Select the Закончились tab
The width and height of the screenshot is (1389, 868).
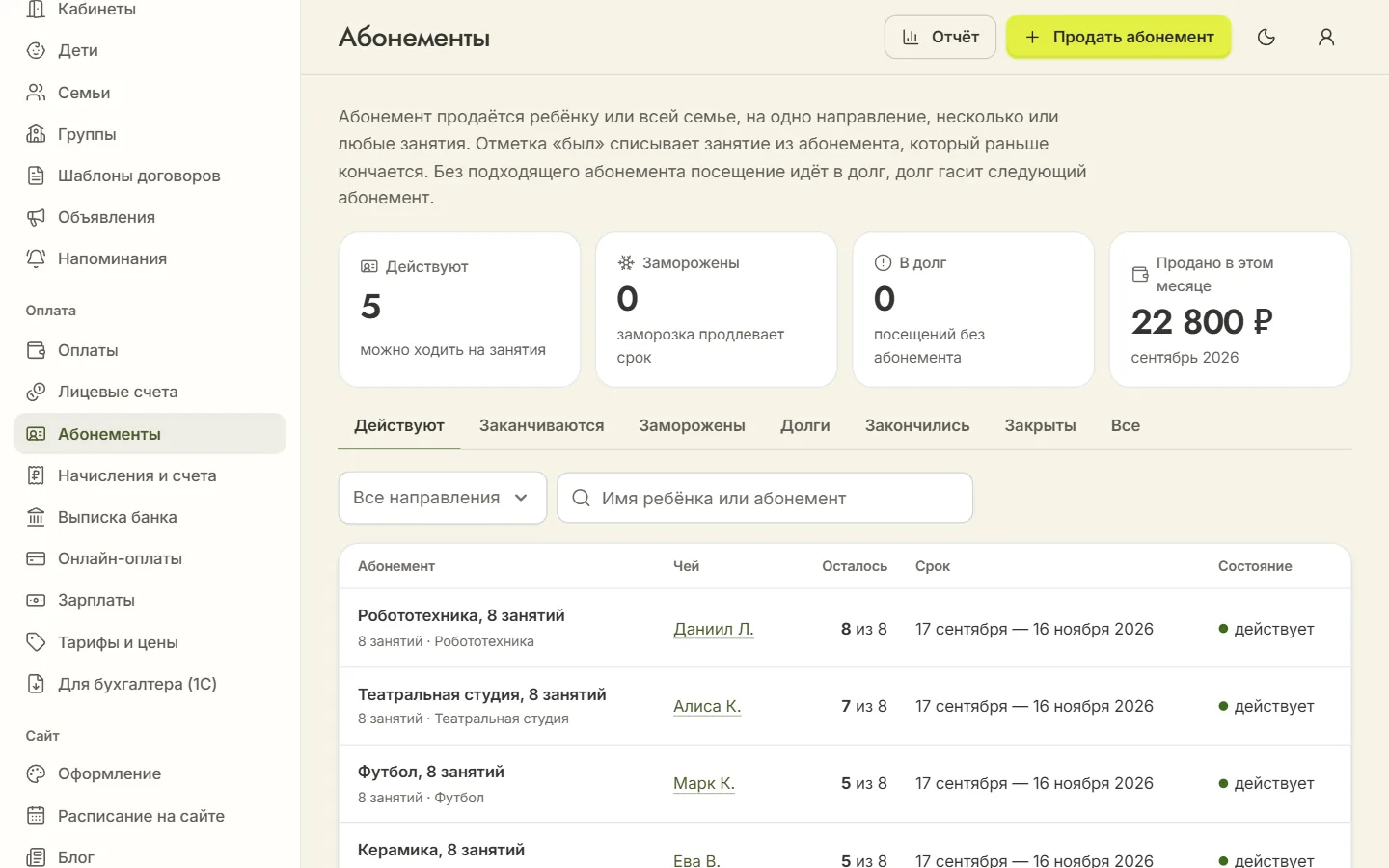917,425
